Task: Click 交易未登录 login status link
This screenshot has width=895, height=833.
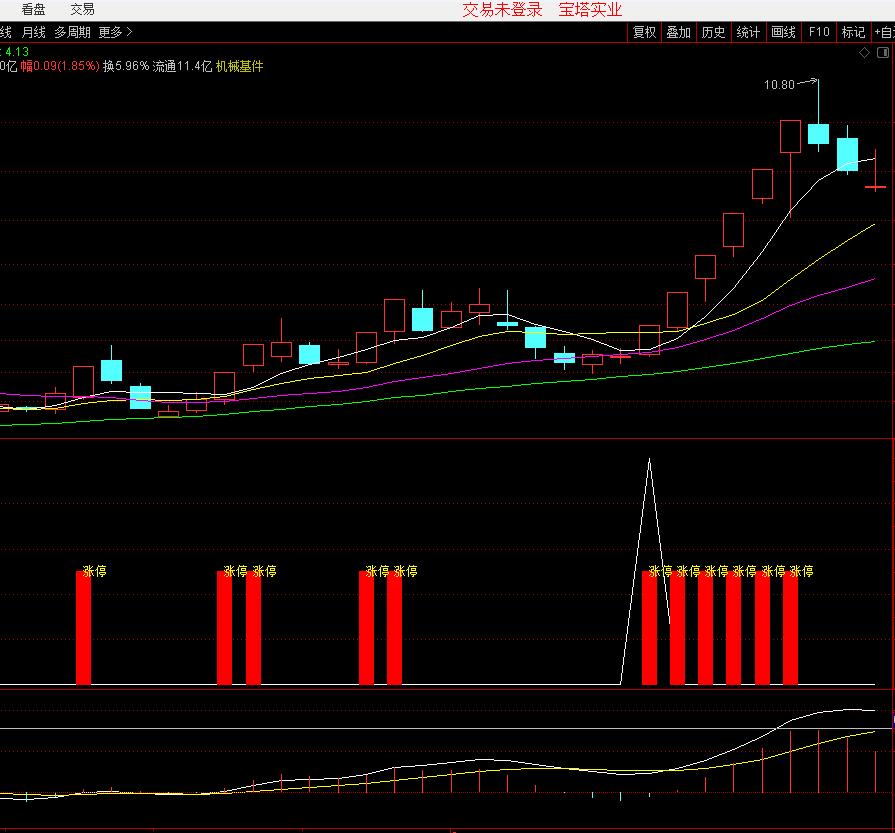Action: coord(502,10)
